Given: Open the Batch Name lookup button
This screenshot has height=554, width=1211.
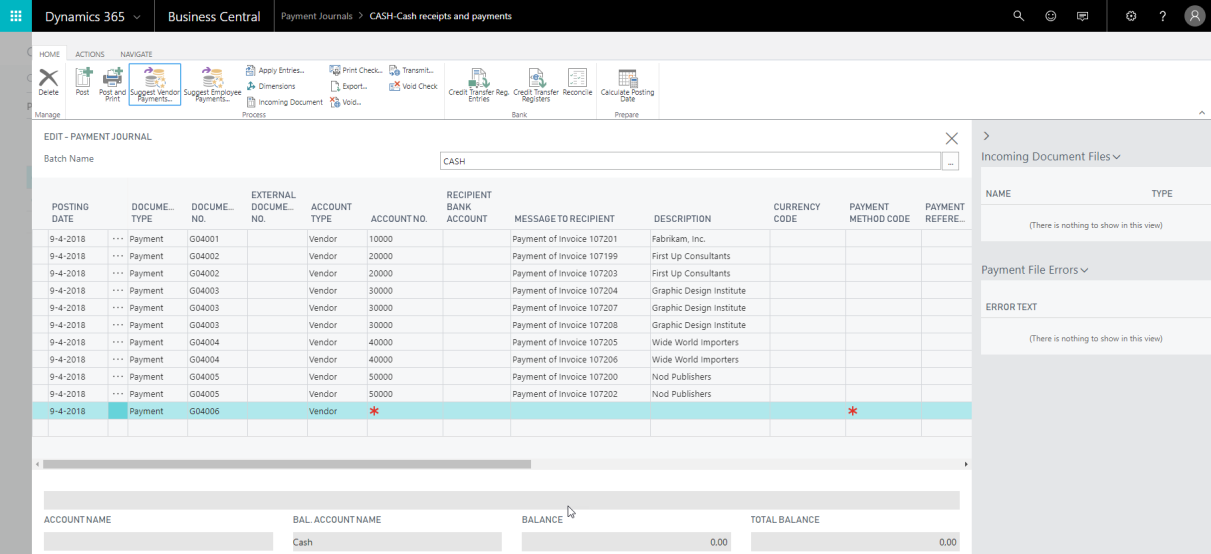Looking at the screenshot, I should click(x=951, y=161).
